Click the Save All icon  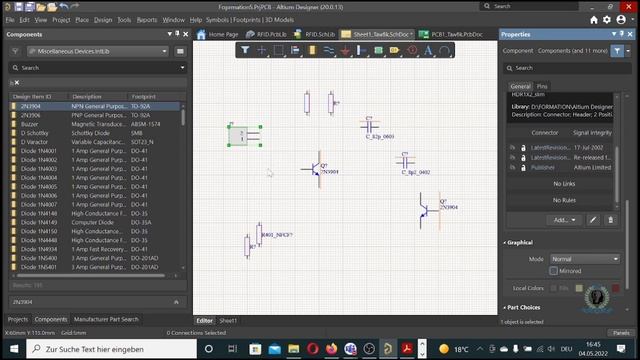[30, 7]
